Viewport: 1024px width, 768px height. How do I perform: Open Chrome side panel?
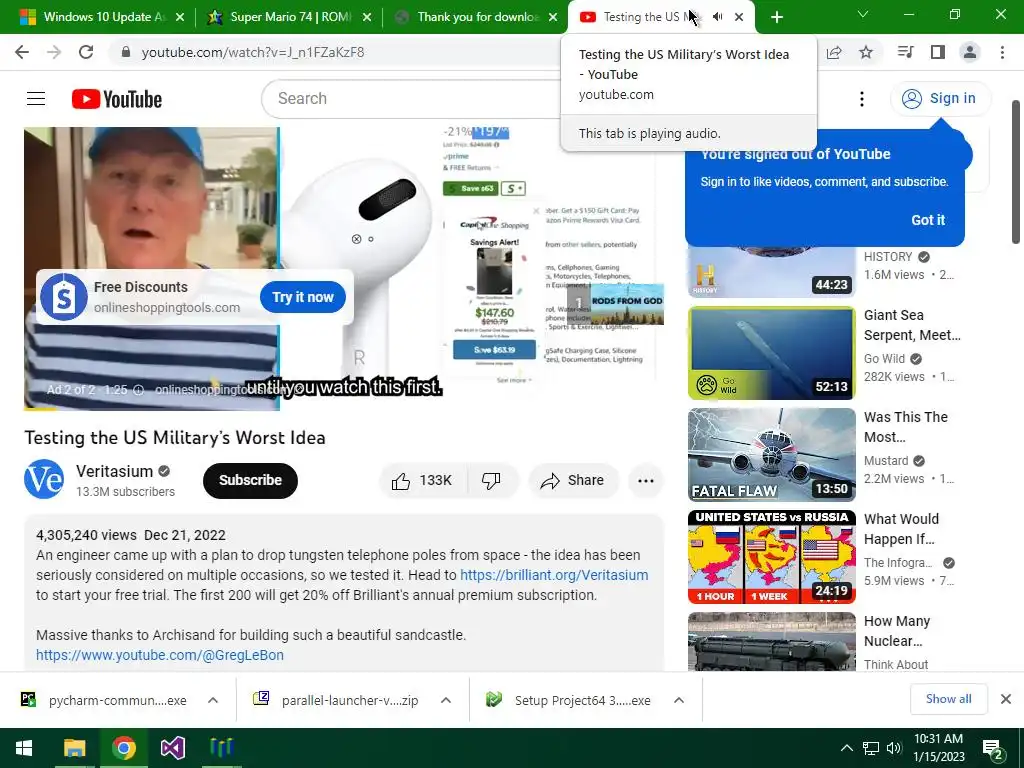[x=938, y=52]
